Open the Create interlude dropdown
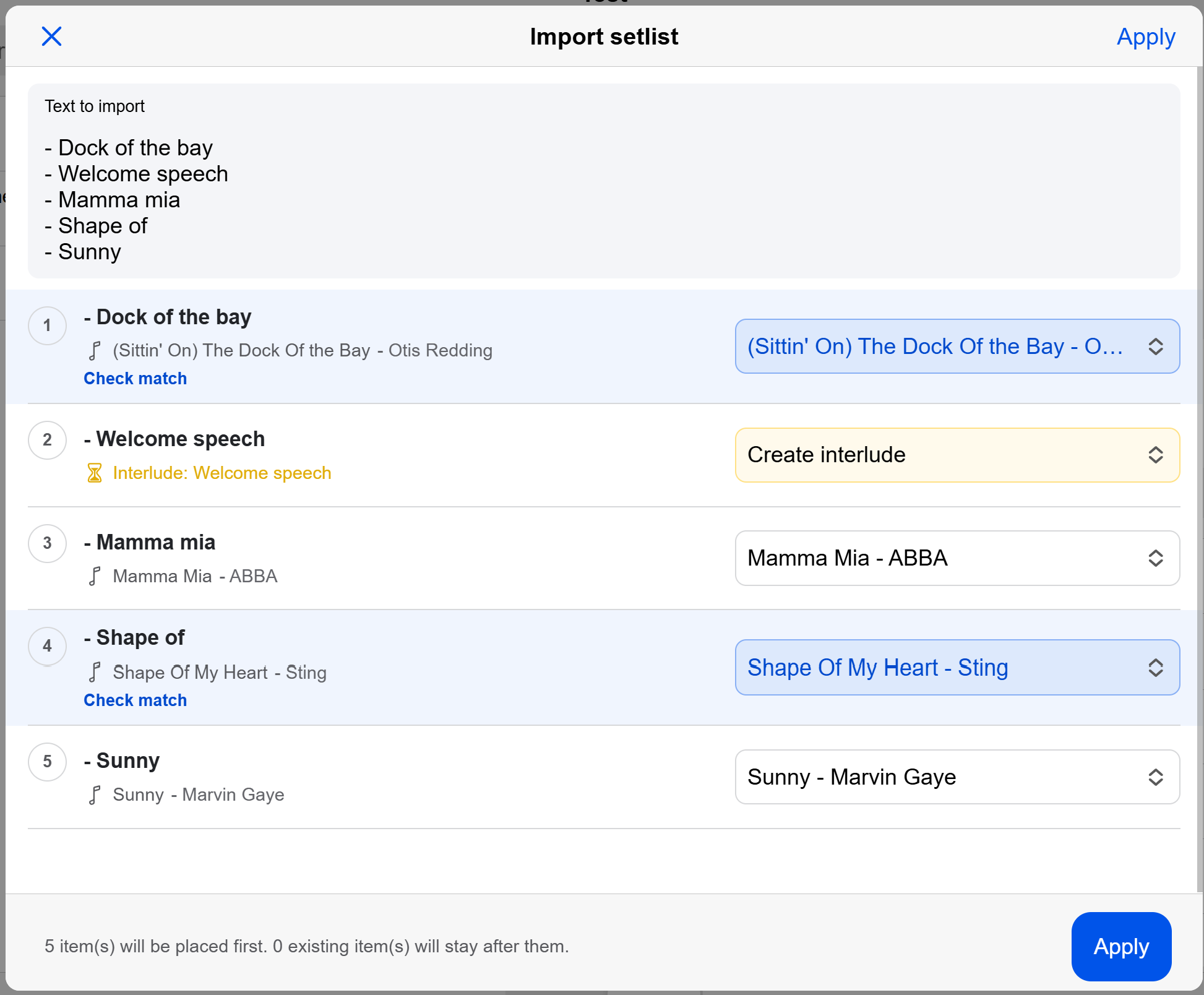This screenshot has height=995, width=1204. click(957, 455)
